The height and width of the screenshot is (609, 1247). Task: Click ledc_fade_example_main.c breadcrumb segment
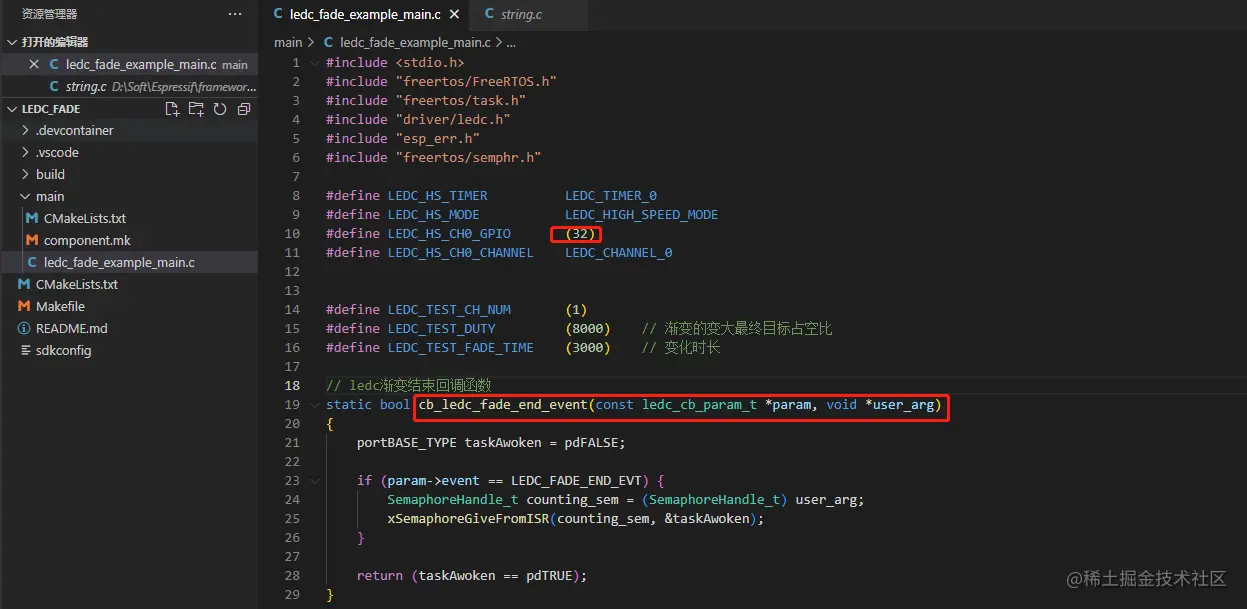tap(415, 43)
